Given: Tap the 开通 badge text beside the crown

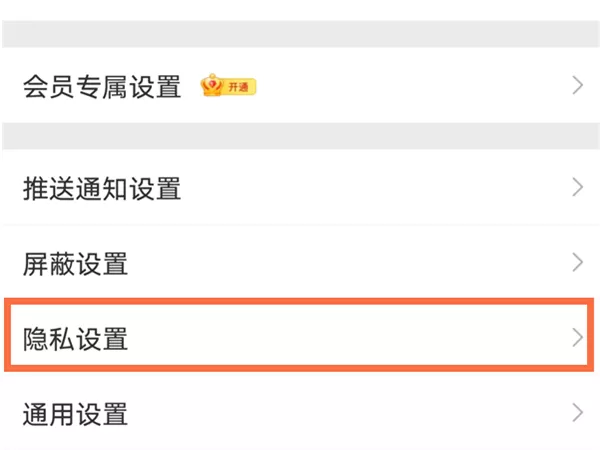Looking at the screenshot, I should [238, 87].
